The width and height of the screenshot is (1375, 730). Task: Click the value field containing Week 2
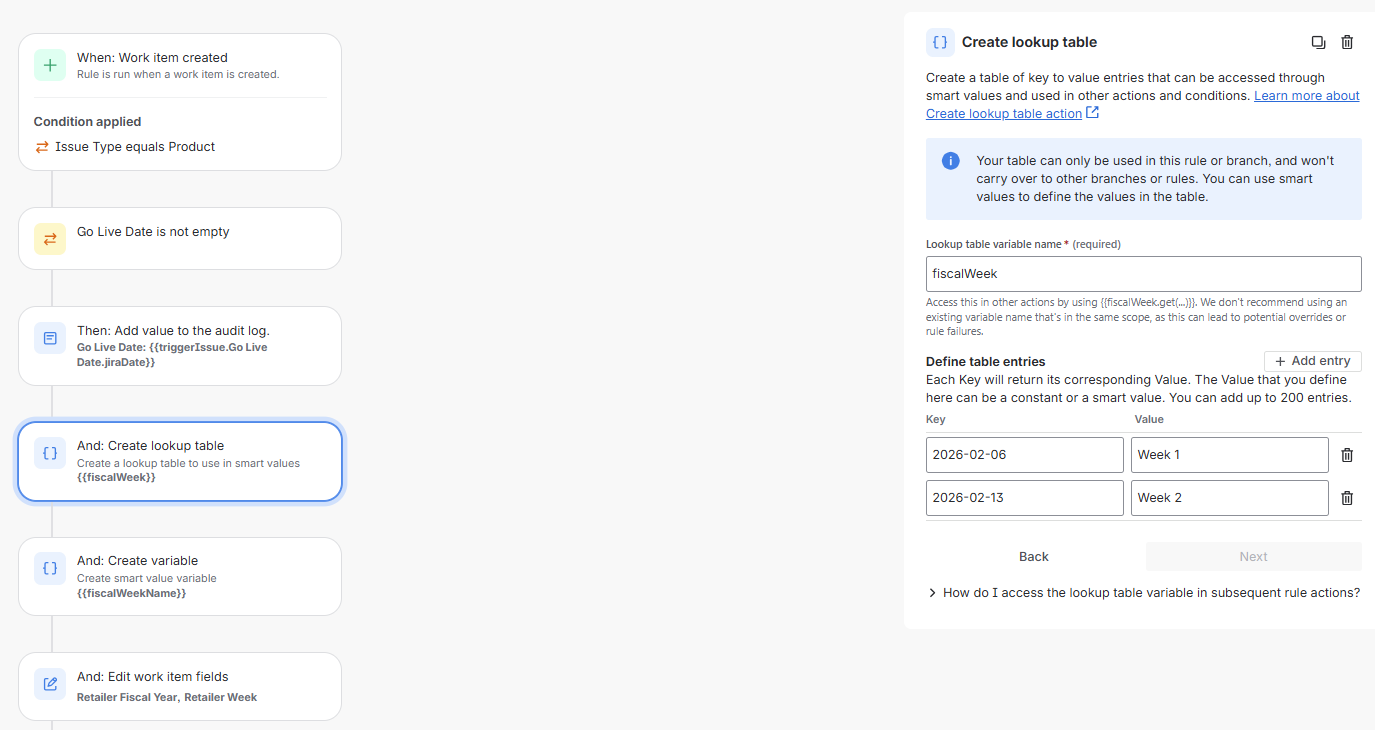pyautogui.click(x=1229, y=498)
